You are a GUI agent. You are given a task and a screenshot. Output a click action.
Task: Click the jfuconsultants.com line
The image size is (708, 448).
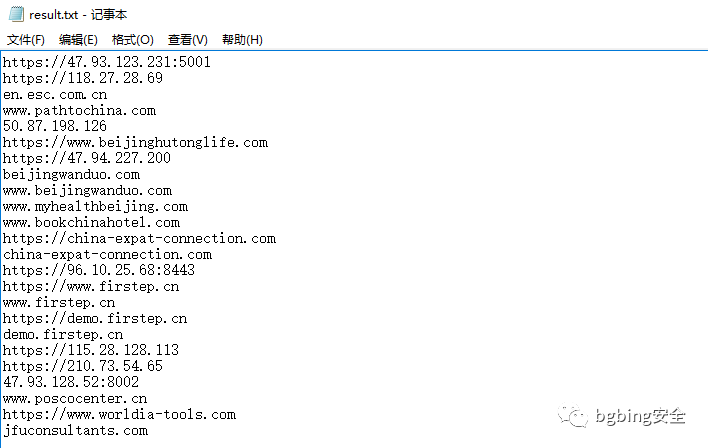[x=75, y=430]
